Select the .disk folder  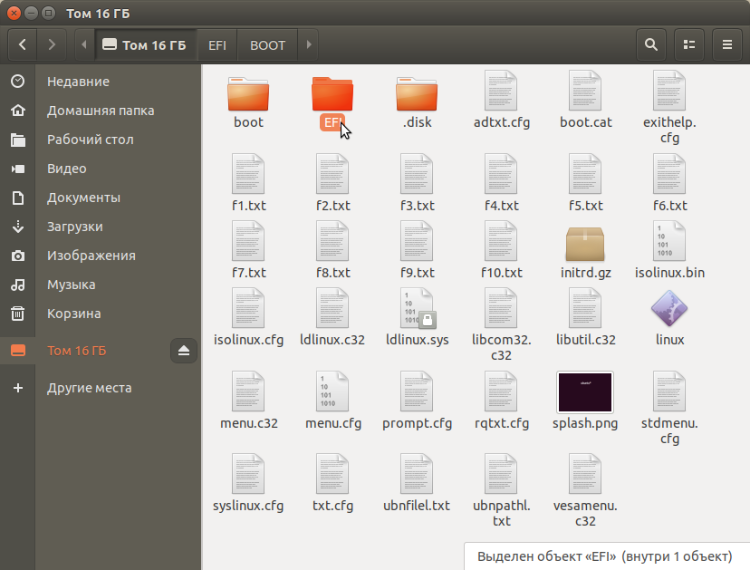[x=417, y=93]
